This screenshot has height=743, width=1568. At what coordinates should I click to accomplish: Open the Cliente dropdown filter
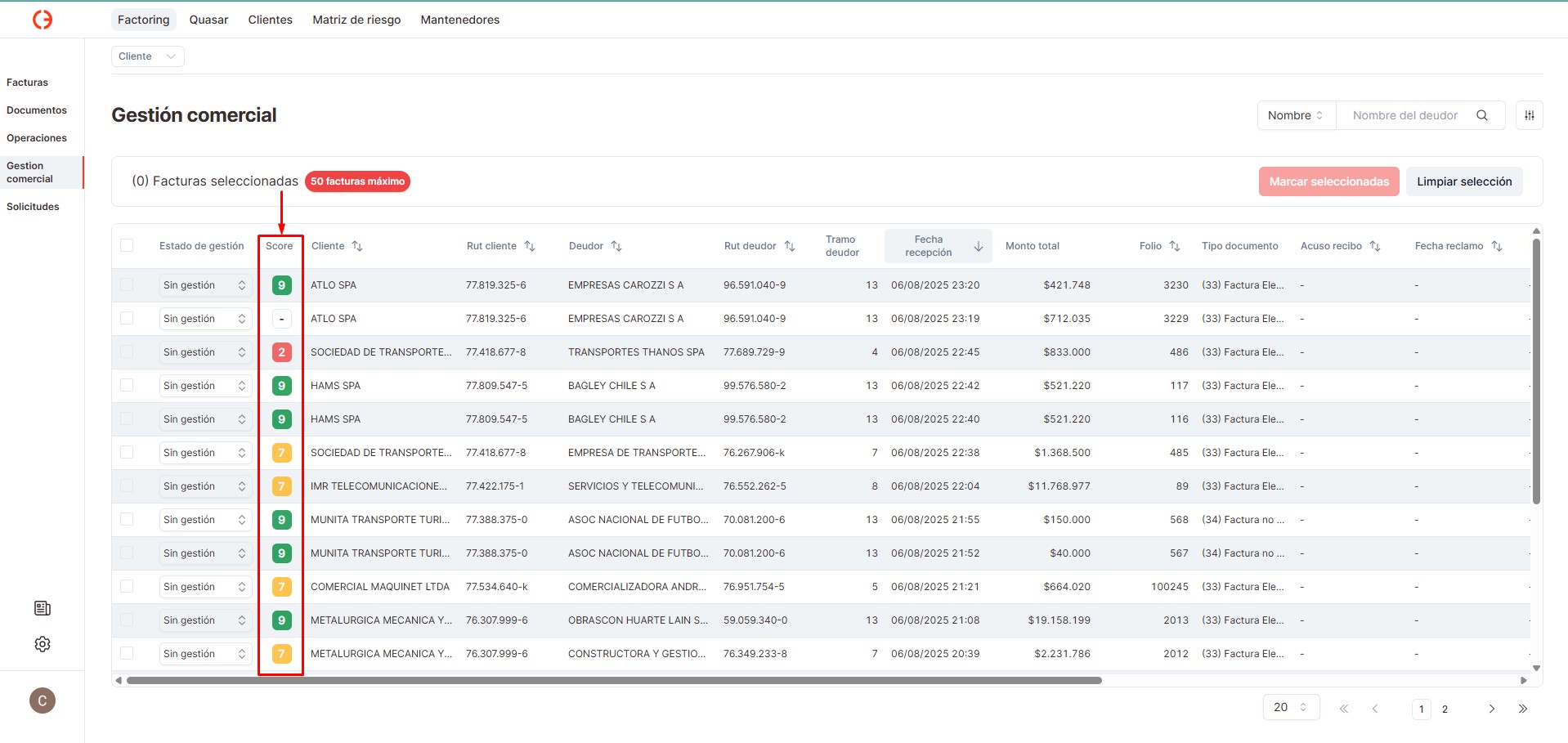pos(147,56)
